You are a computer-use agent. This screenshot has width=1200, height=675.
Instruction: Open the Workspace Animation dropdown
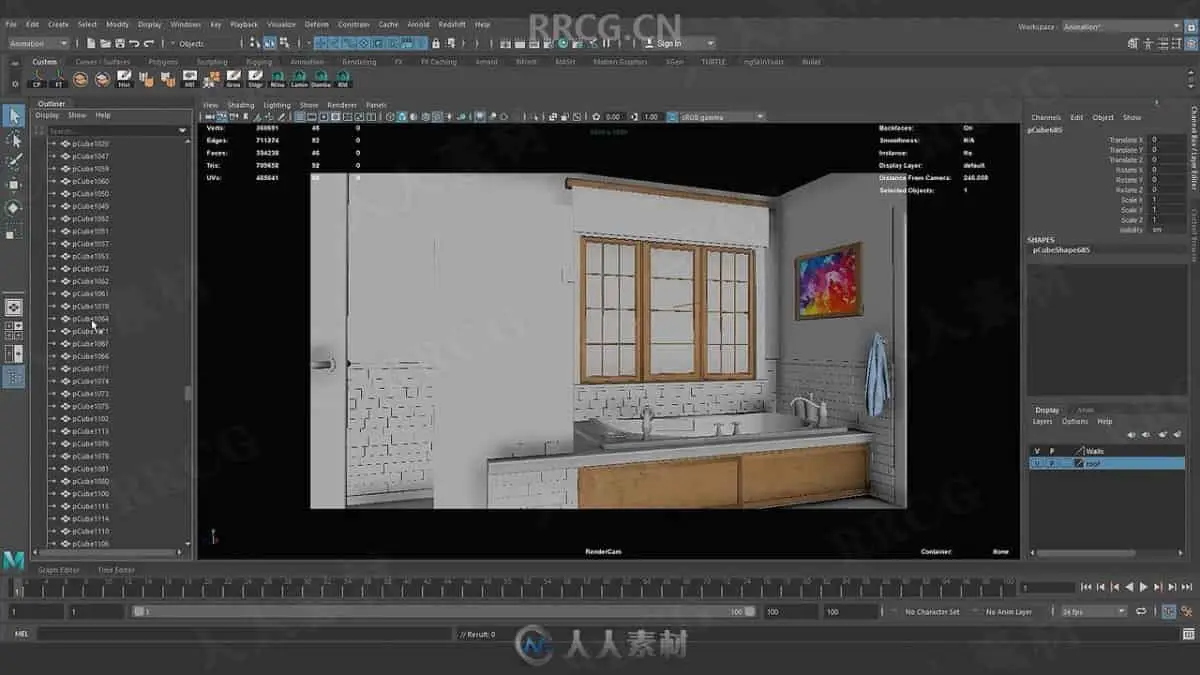point(1123,27)
